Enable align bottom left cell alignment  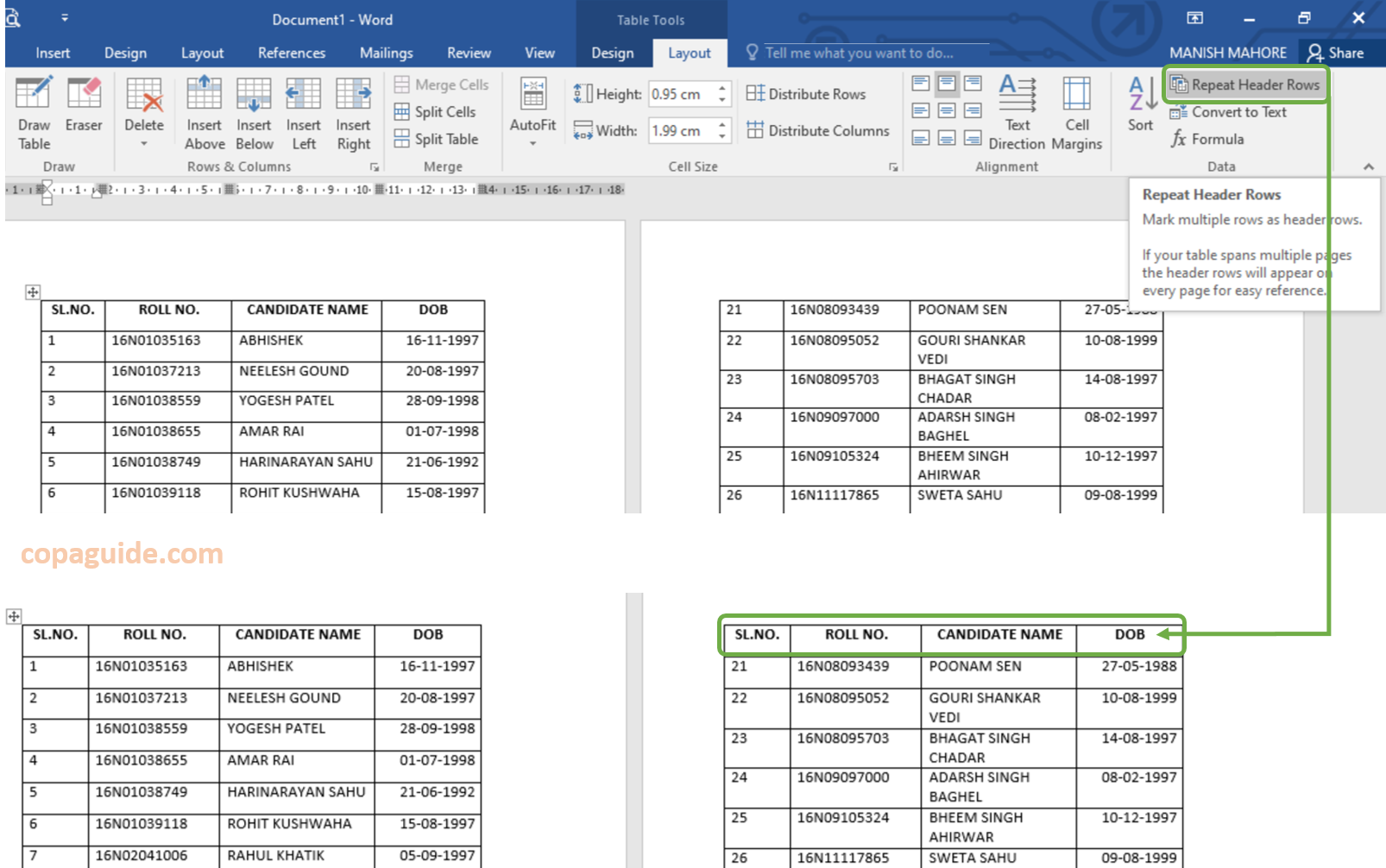tap(920, 138)
